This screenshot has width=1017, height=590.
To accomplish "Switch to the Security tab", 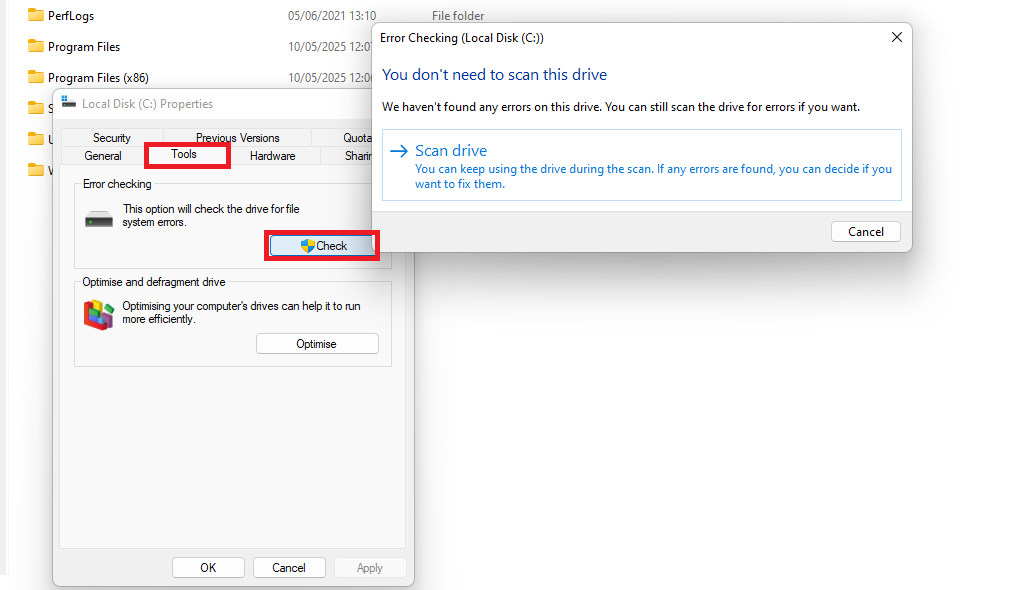I will tap(112, 137).
